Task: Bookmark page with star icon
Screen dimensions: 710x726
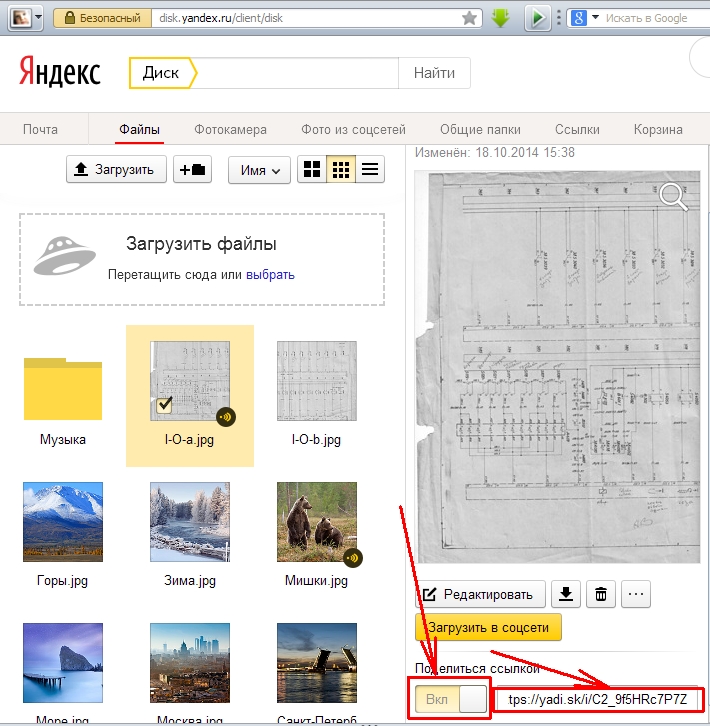Action: 469,18
